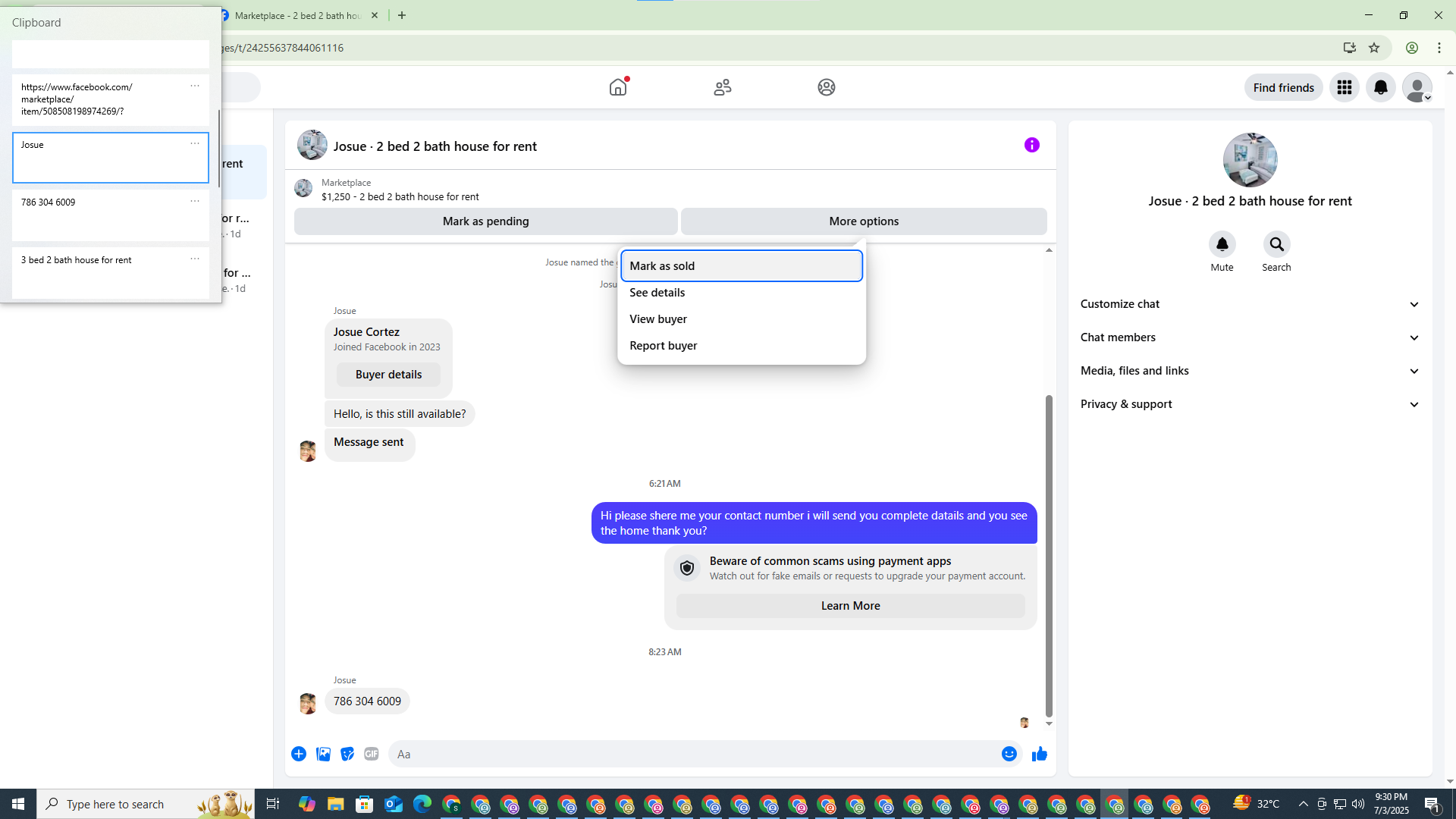The height and width of the screenshot is (819, 1456).
Task: Select Mark as sold menu option
Action: pyautogui.click(x=742, y=266)
